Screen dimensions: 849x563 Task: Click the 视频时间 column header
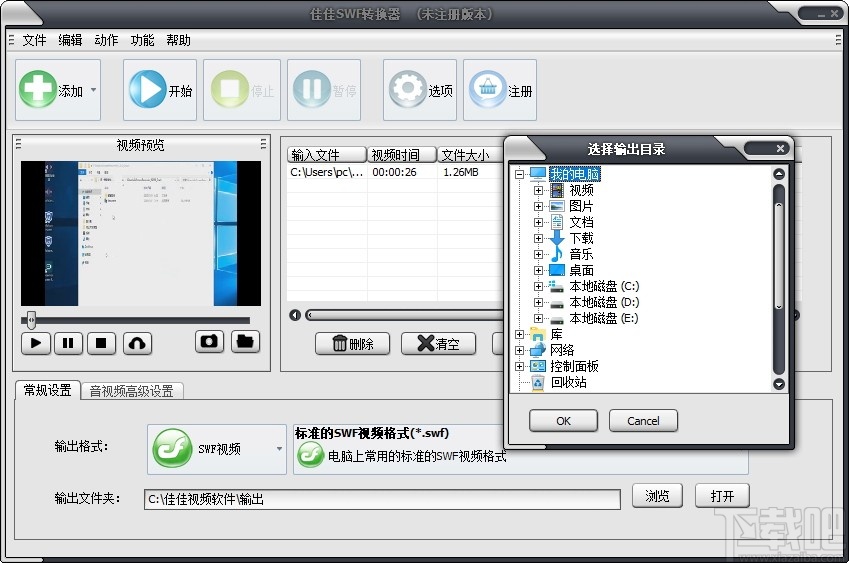pyautogui.click(x=402, y=155)
